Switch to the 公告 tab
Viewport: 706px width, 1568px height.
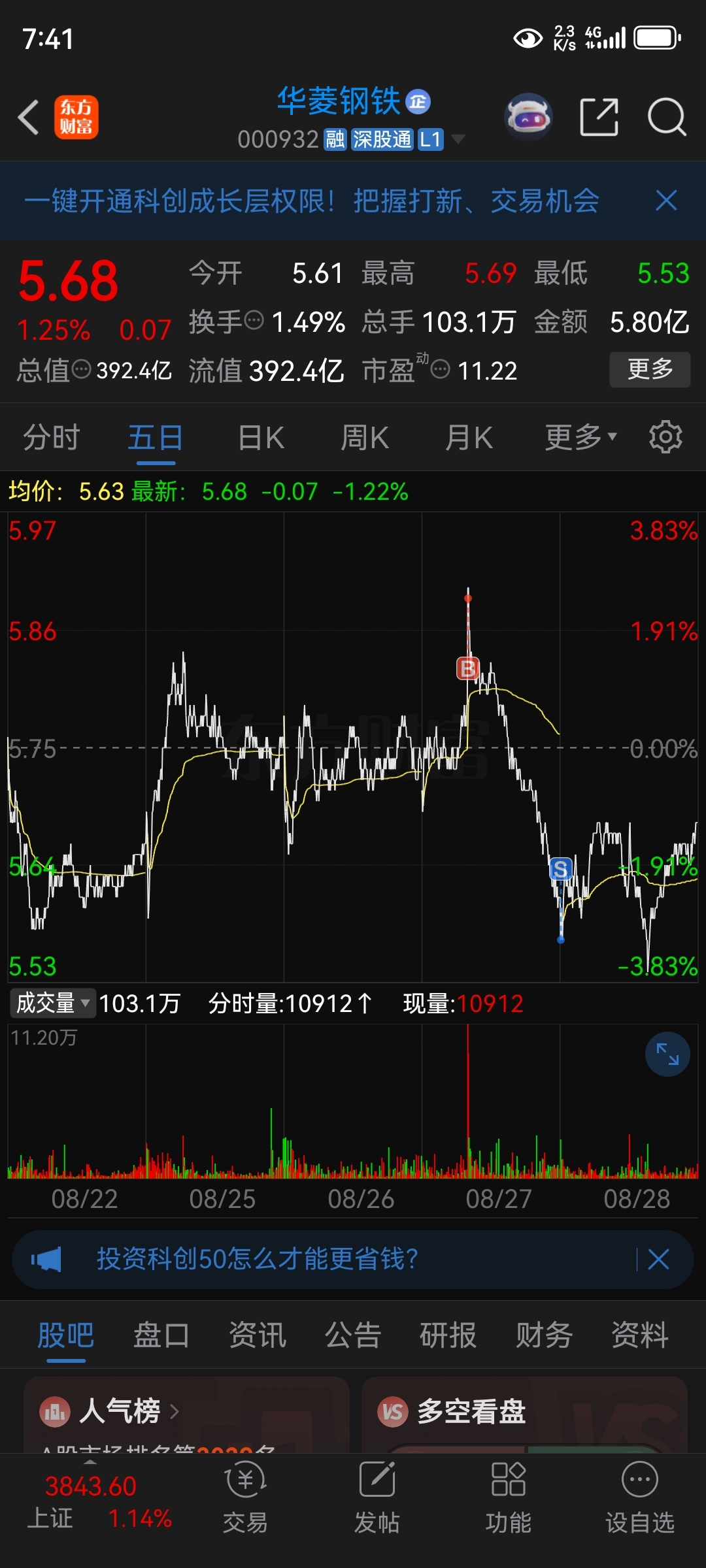point(353,1335)
